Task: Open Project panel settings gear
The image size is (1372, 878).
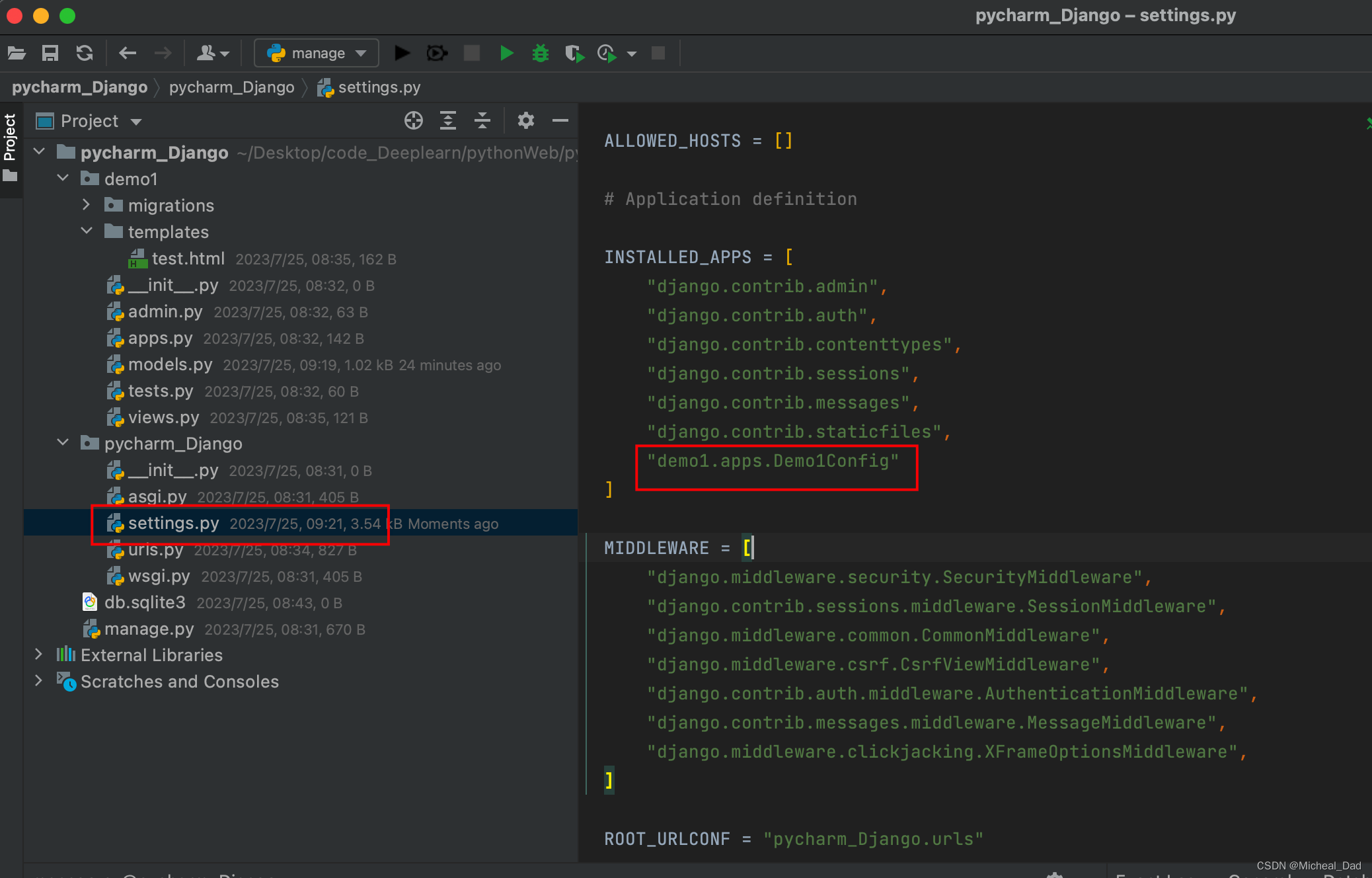Action: pos(526,121)
